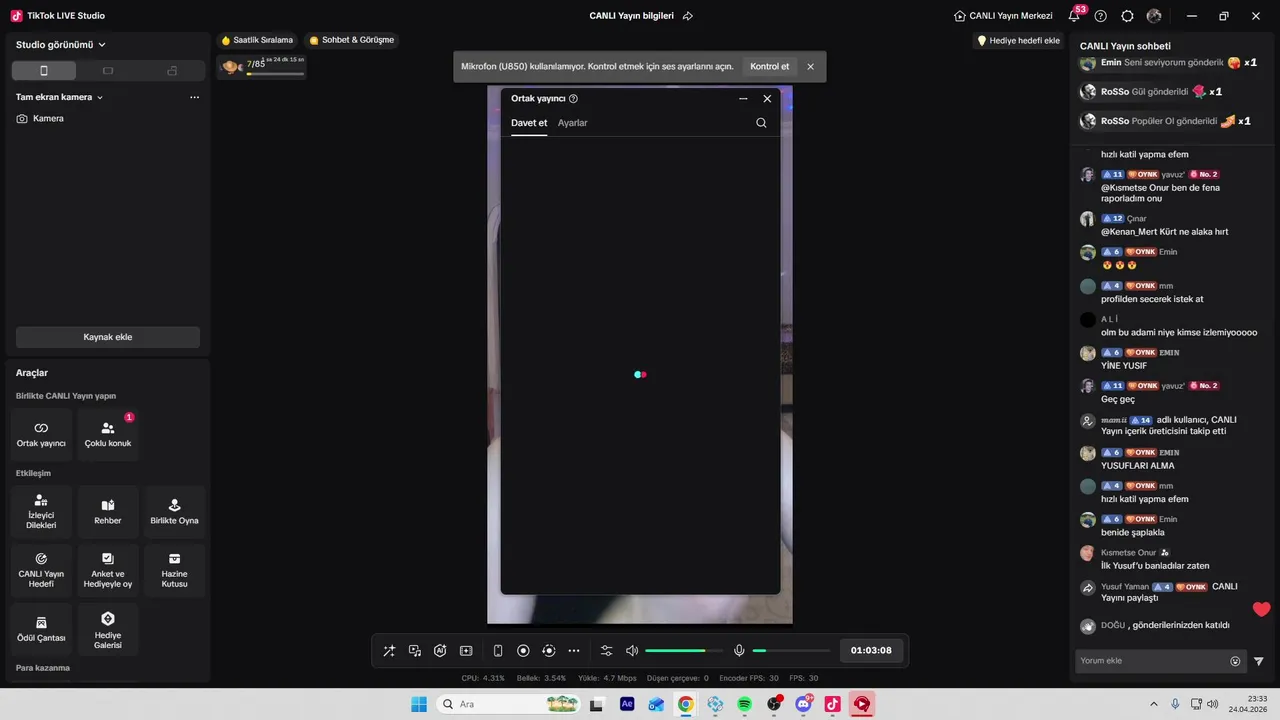This screenshot has height=720, width=1280.
Task: Open the media and music tool
Action: pos(415,651)
